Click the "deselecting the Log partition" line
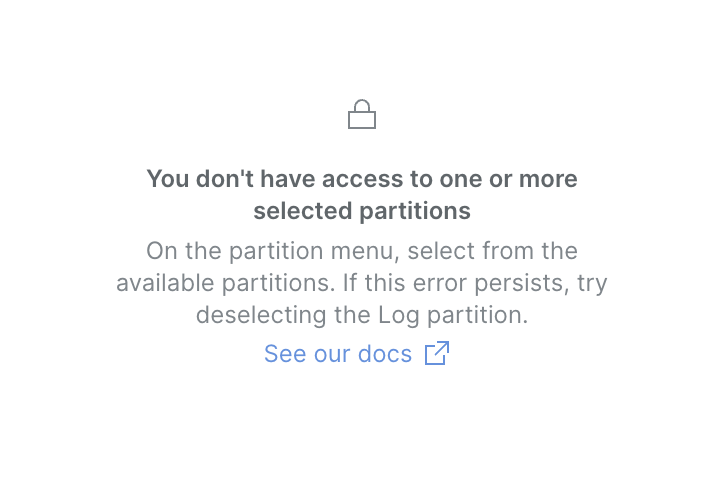The width and height of the screenshot is (728, 495). pyautogui.click(x=361, y=315)
